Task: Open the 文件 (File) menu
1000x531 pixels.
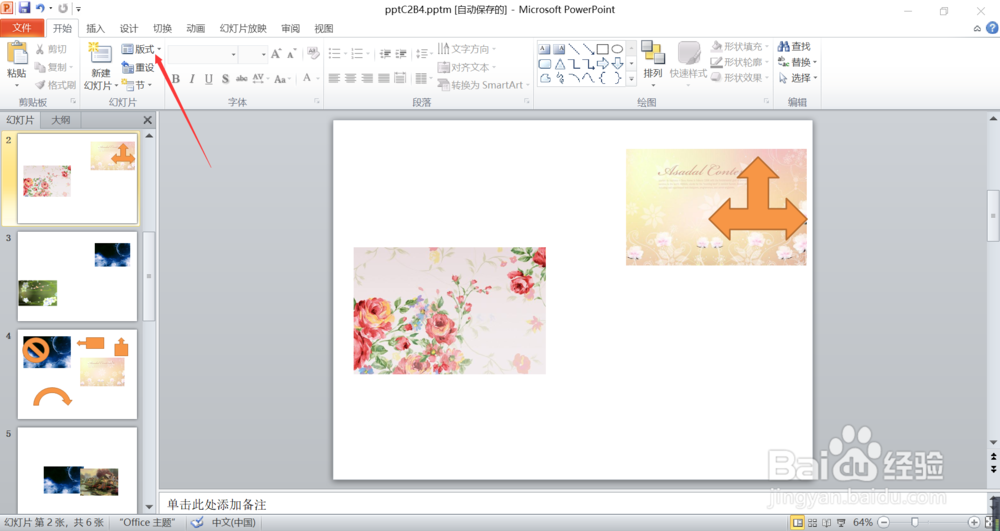Action: 22,27
